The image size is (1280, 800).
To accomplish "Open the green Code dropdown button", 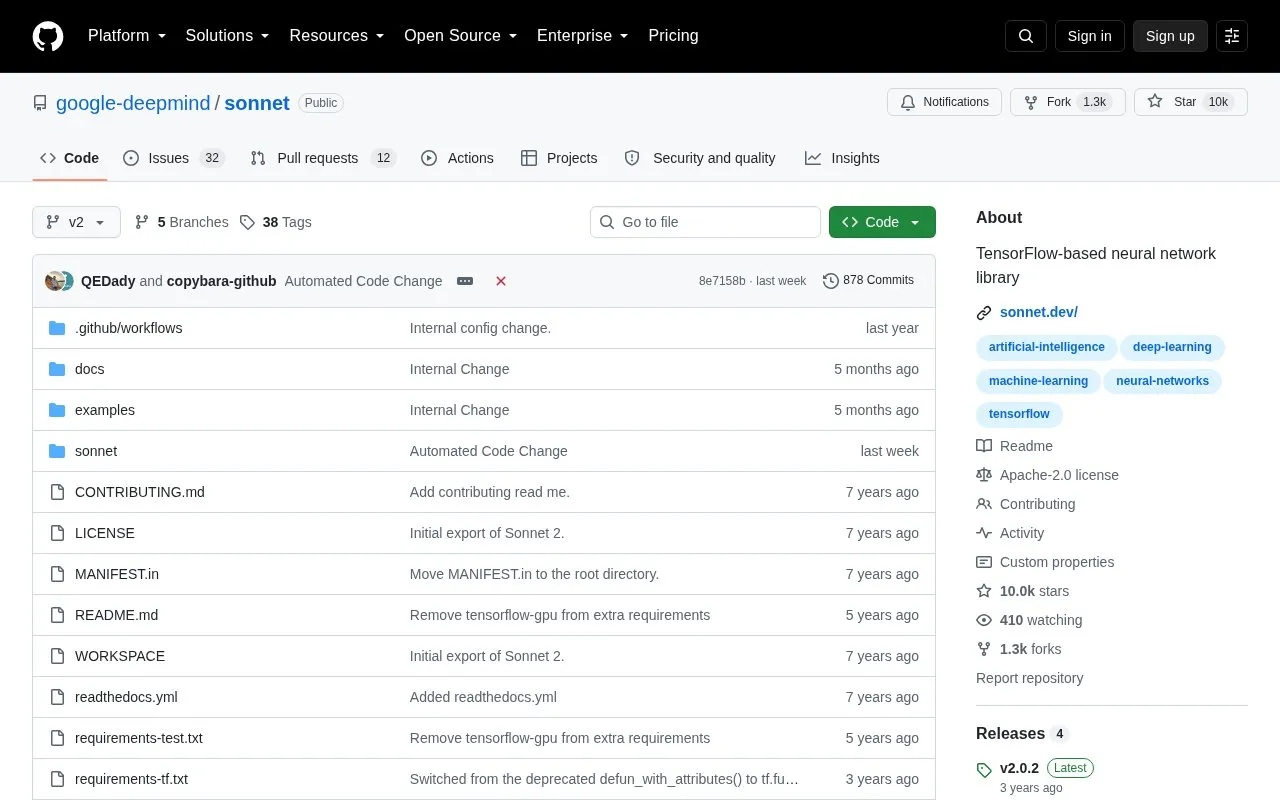I will pyautogui.click(x=882, y=222).
